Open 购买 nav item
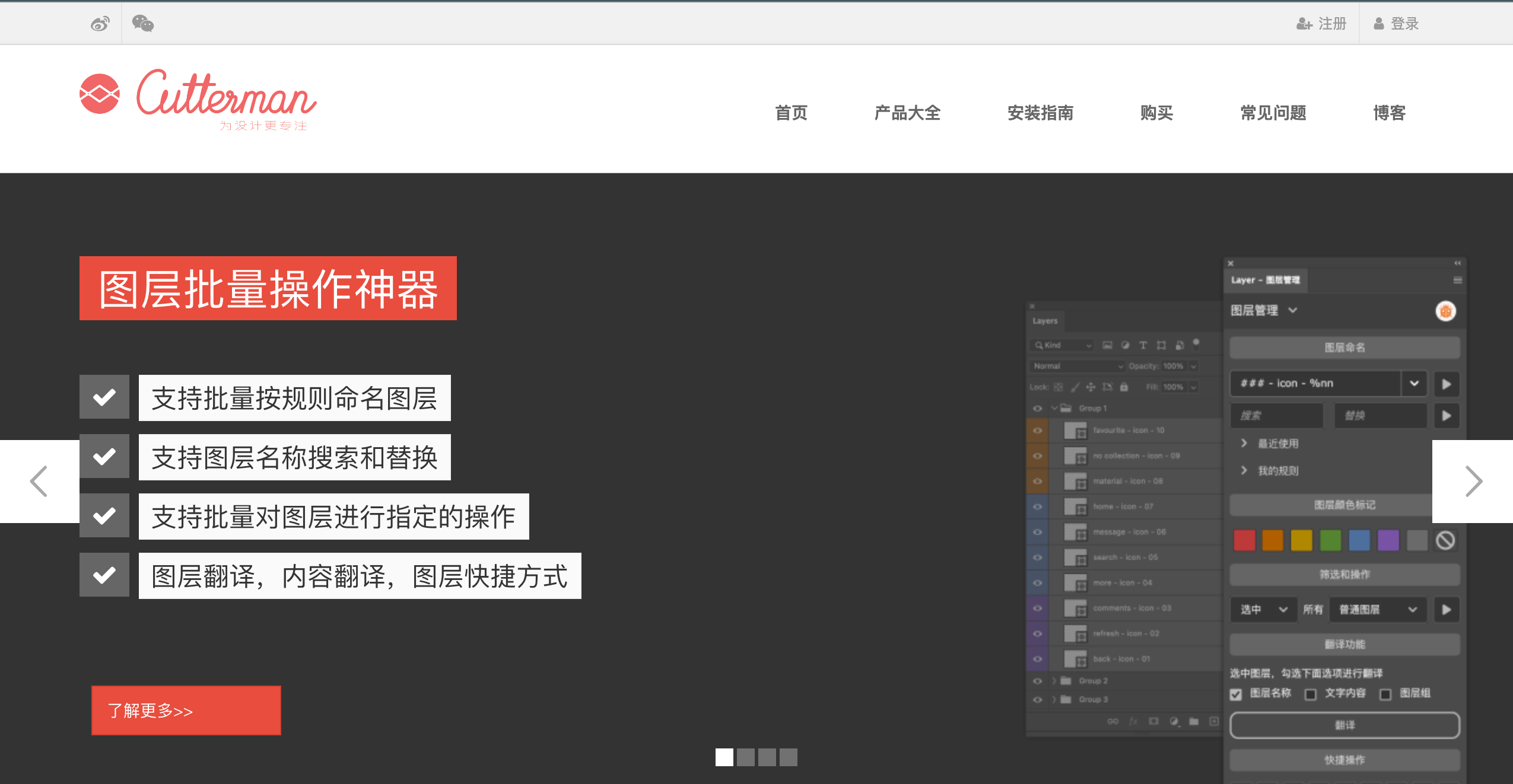Image resolution: width=1513 pixels, height=784 pixels. [1156, 113]
